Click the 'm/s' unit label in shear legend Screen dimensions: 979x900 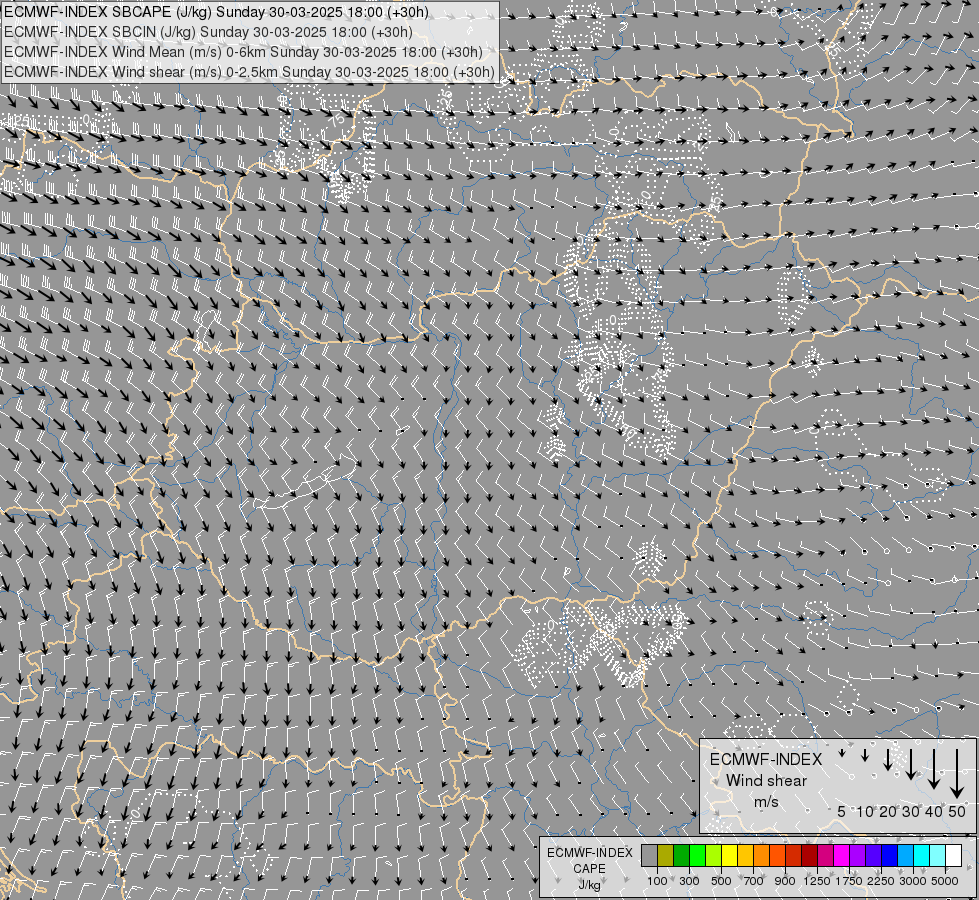(x=767, y=801)
